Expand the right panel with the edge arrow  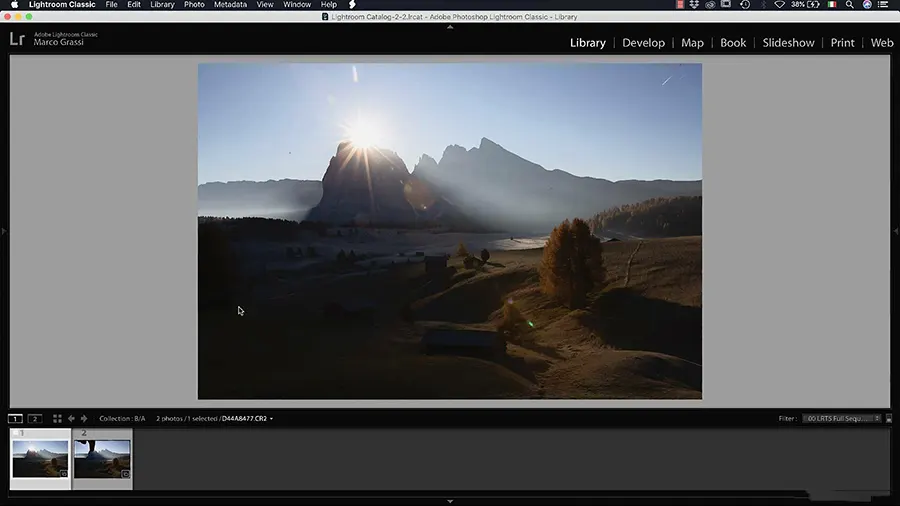point(895,231)
